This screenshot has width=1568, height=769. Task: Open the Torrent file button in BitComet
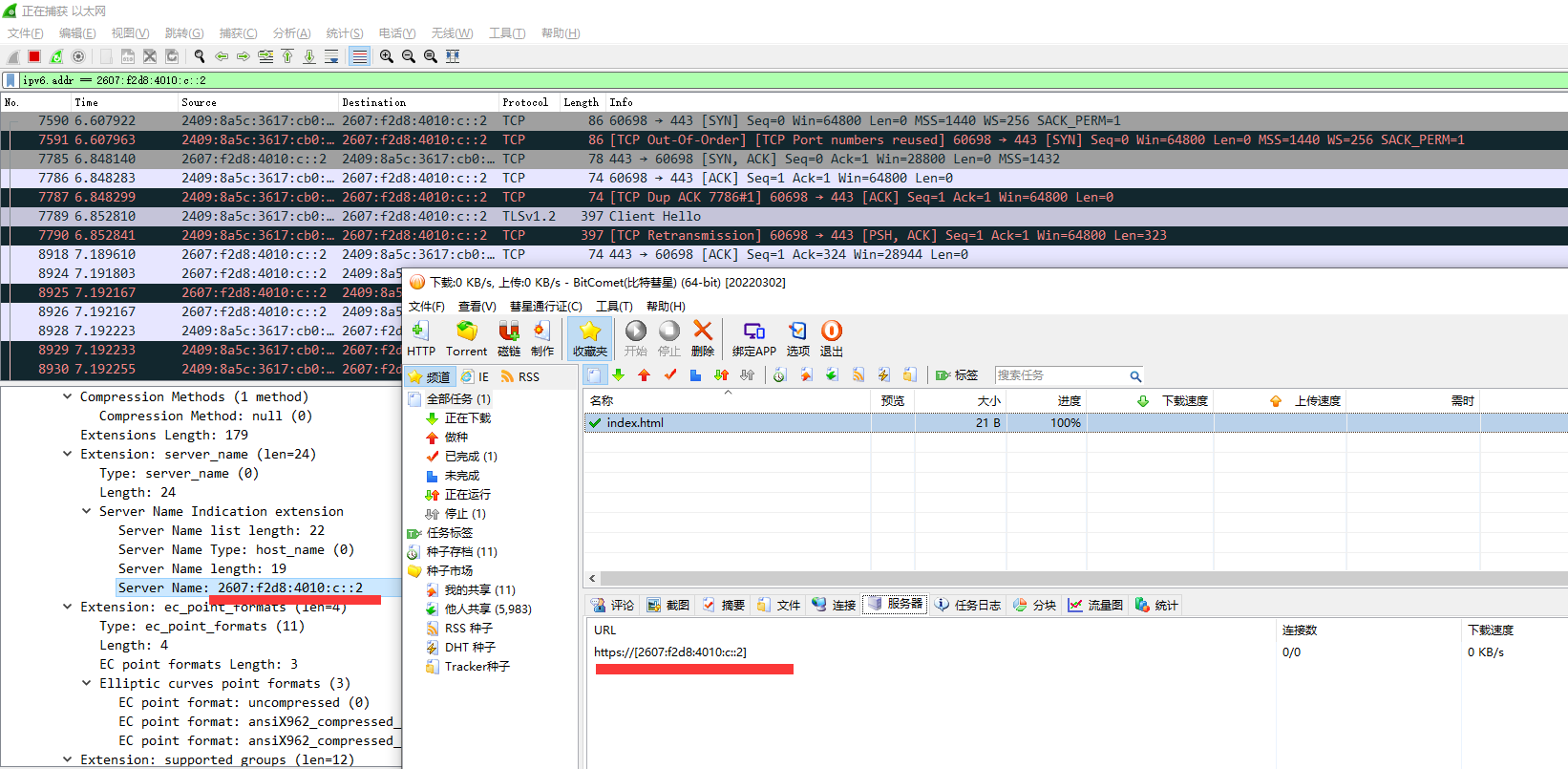(466, 338)
